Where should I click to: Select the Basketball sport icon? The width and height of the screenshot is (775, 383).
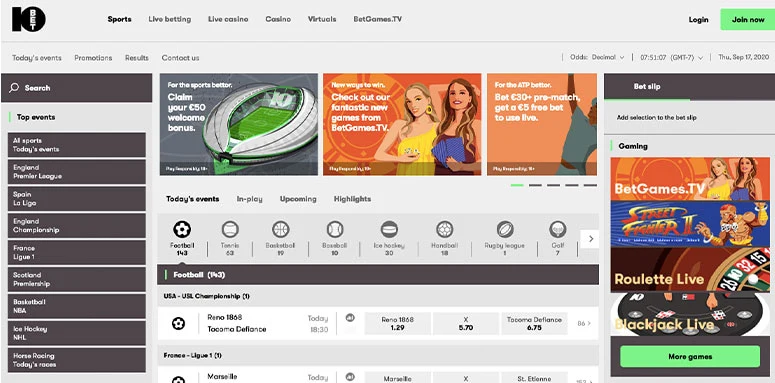[281, 229]
